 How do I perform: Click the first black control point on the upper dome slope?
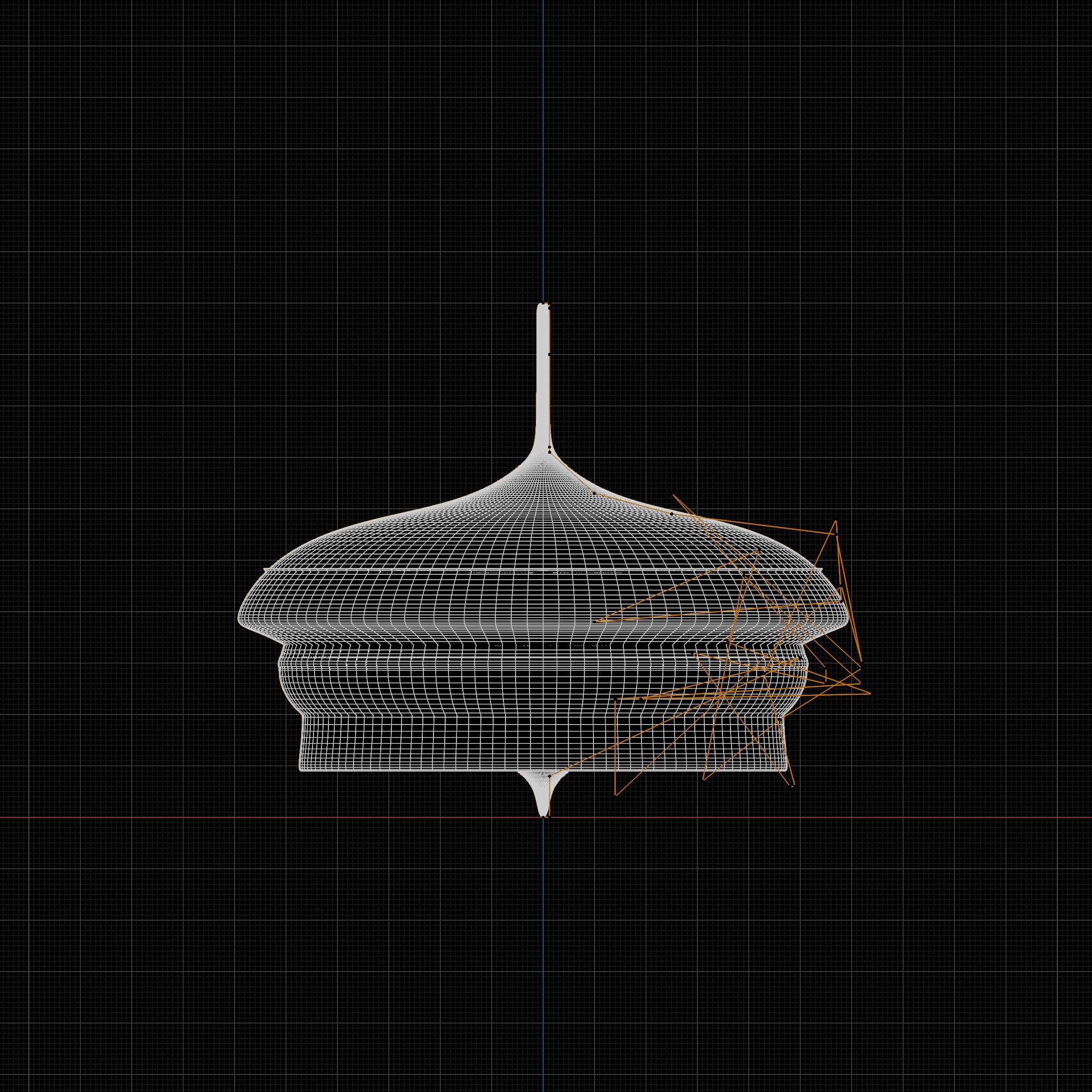coord(594,493)
